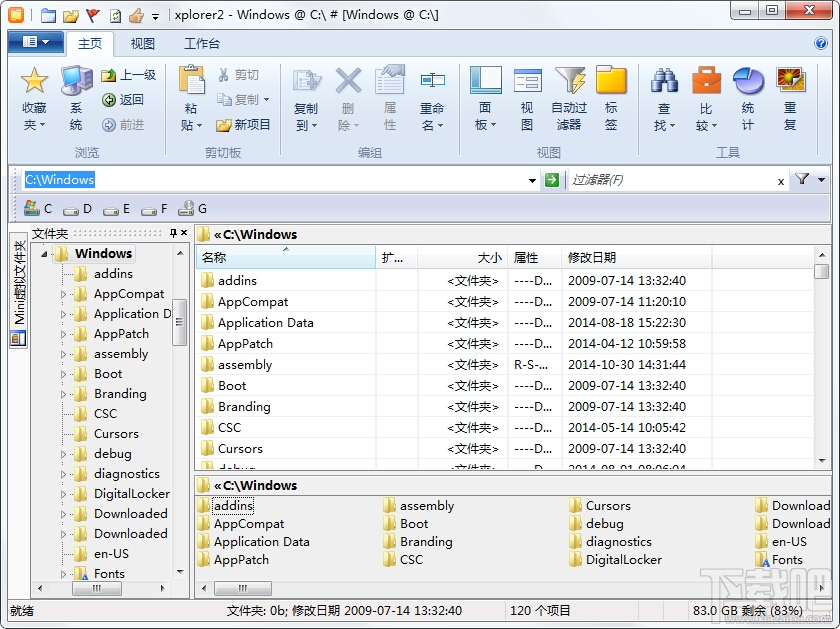
Task: Click the Forward (前进) button
Action: pyautogui.click(x=123, y=125)
